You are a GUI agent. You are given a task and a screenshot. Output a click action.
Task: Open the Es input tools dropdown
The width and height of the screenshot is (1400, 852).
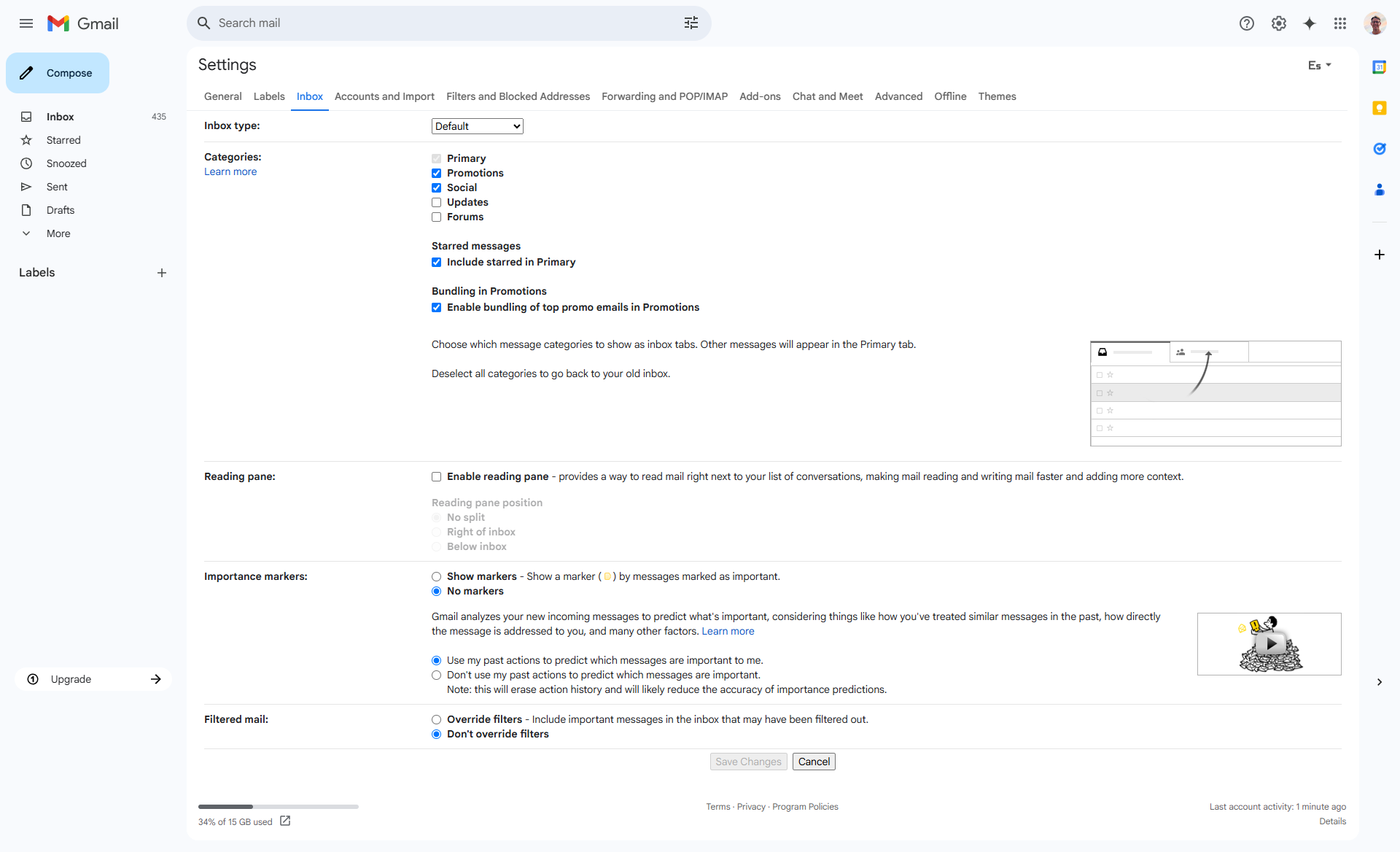coord(1319,66)
